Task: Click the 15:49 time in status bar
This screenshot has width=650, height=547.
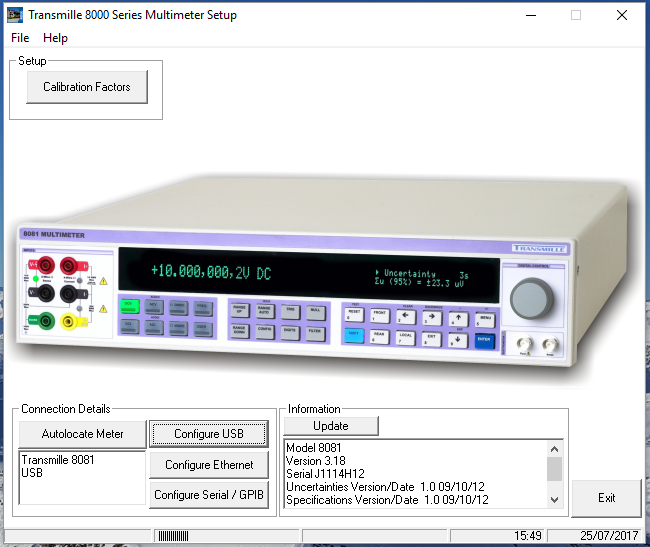Action: point(528,536)
